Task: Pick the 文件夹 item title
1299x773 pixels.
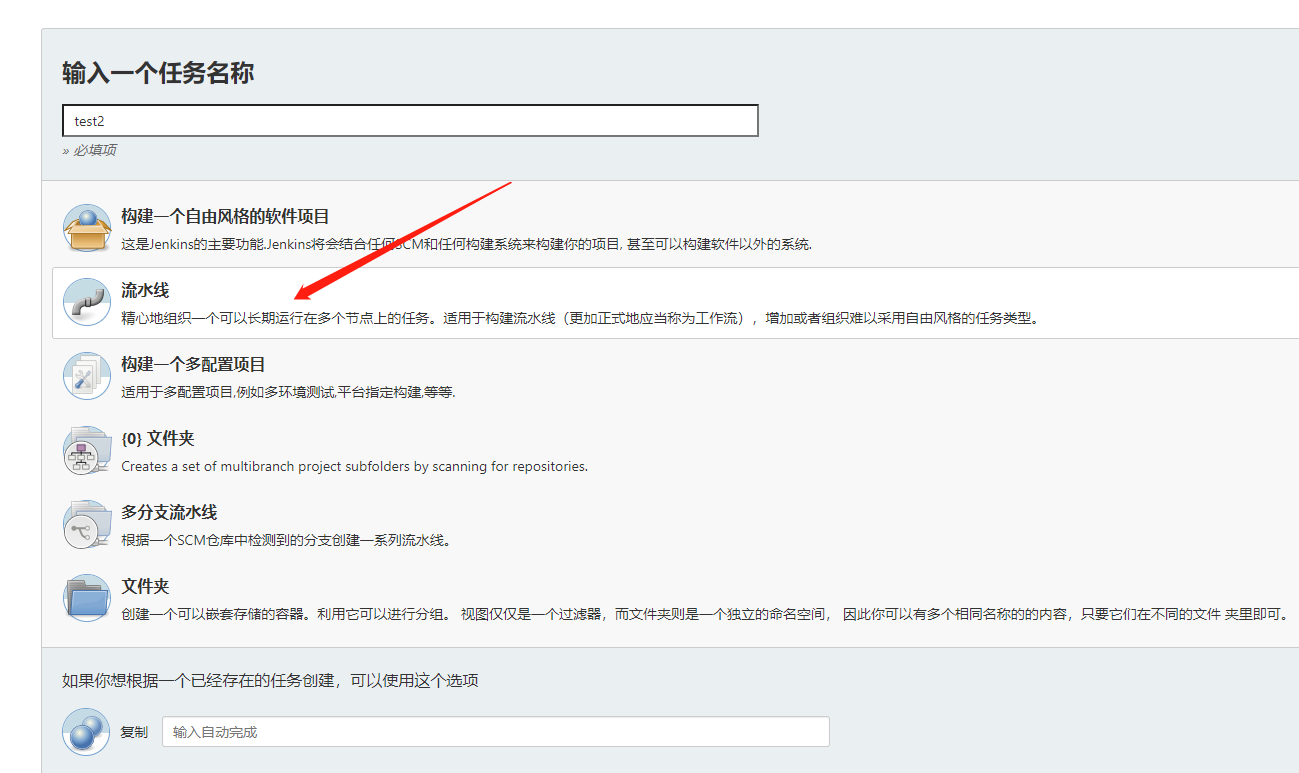Action: pyautogui.click(x=145, y=586)
